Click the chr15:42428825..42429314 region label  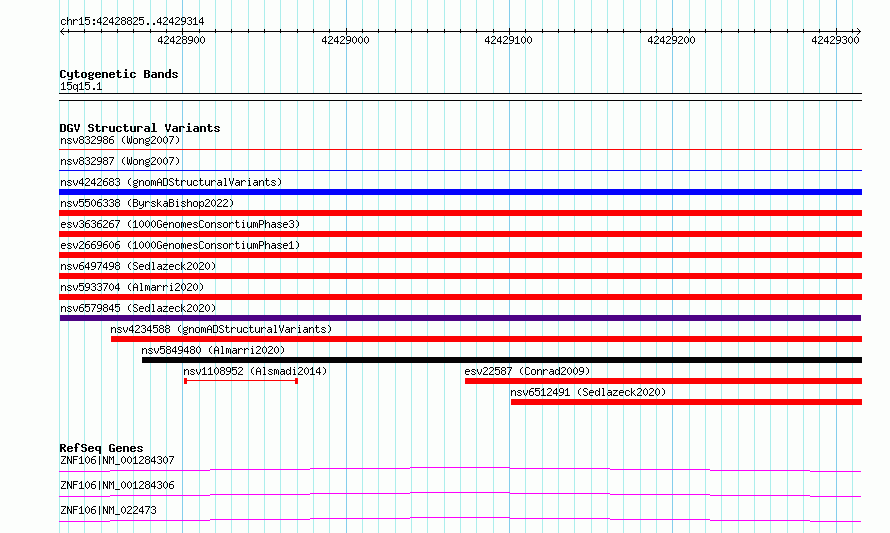pos(132,22)
